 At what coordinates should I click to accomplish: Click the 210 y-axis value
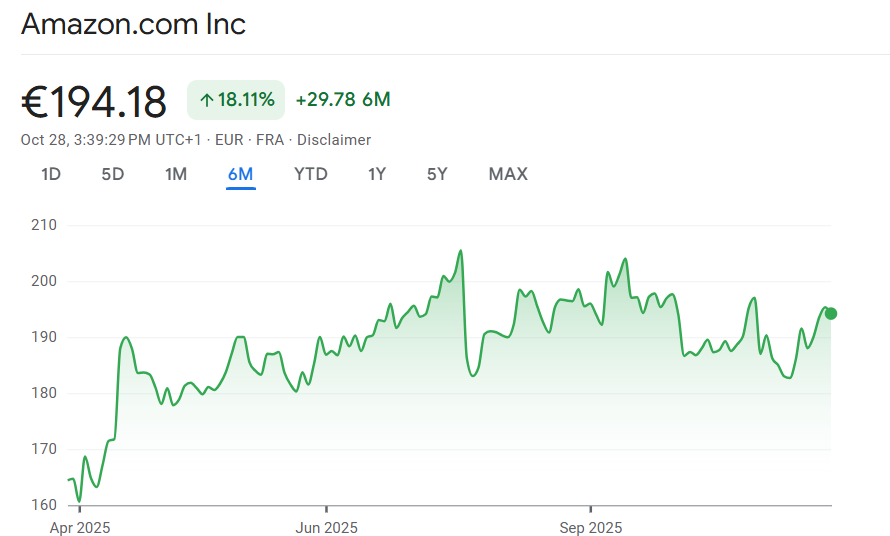tap(43, 225)
